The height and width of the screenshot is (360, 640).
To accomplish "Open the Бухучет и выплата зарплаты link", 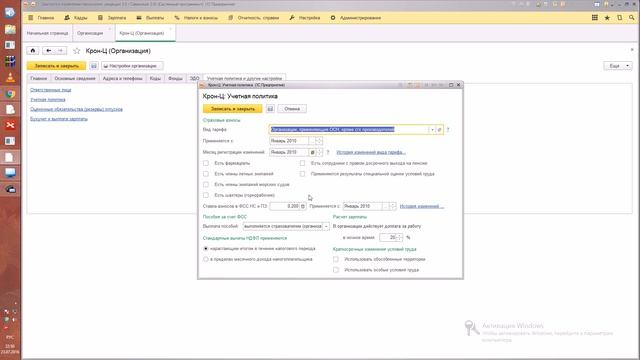I will point(59,119).
